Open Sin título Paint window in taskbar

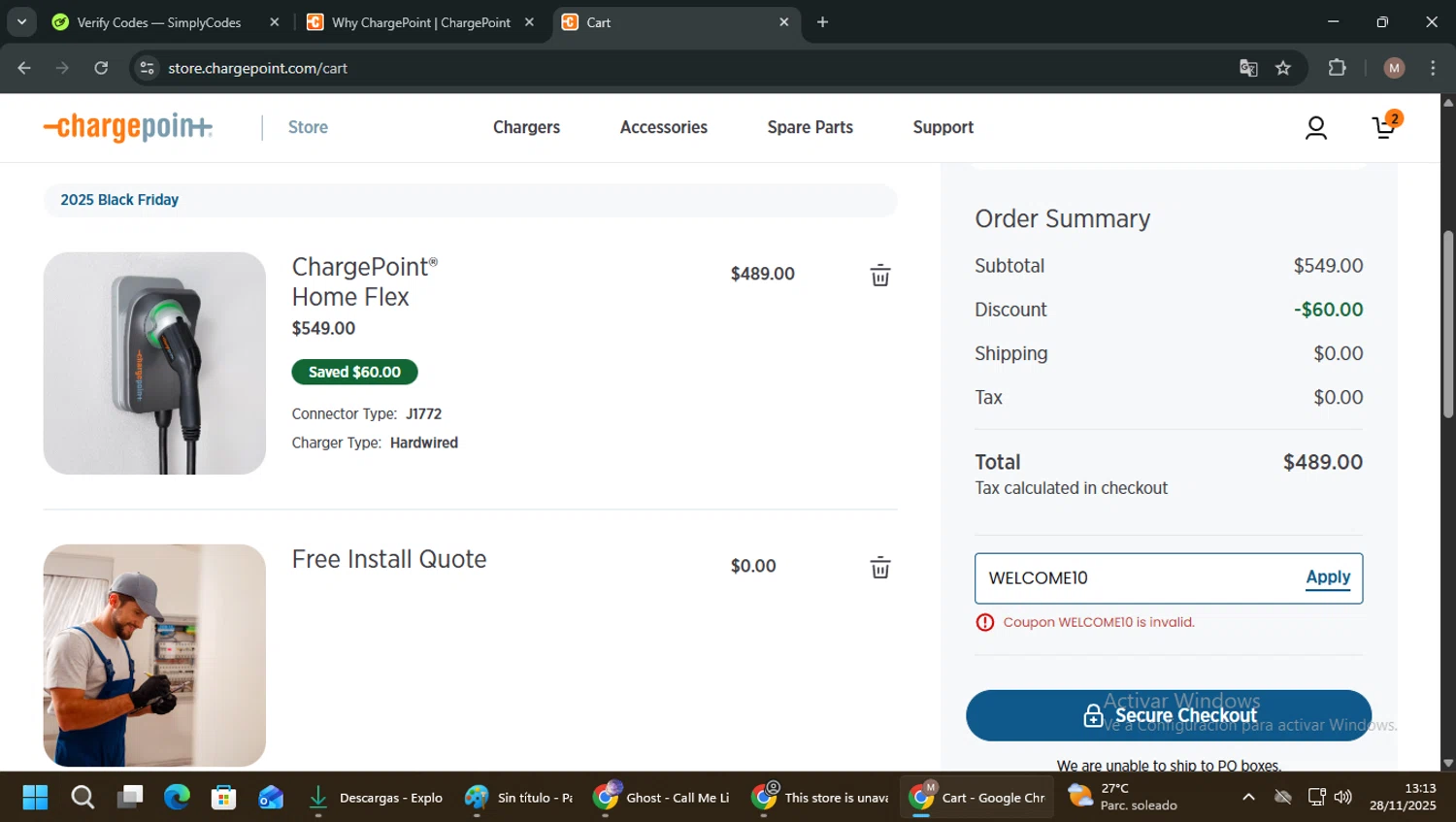point(519,798)
